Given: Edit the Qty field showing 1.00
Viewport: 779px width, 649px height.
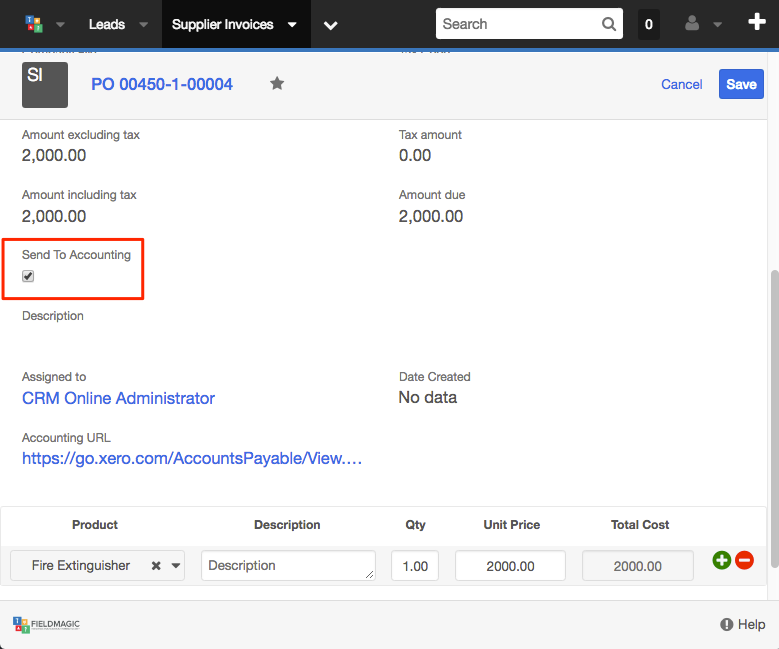Looking at the screenshot, I should 415,566.
